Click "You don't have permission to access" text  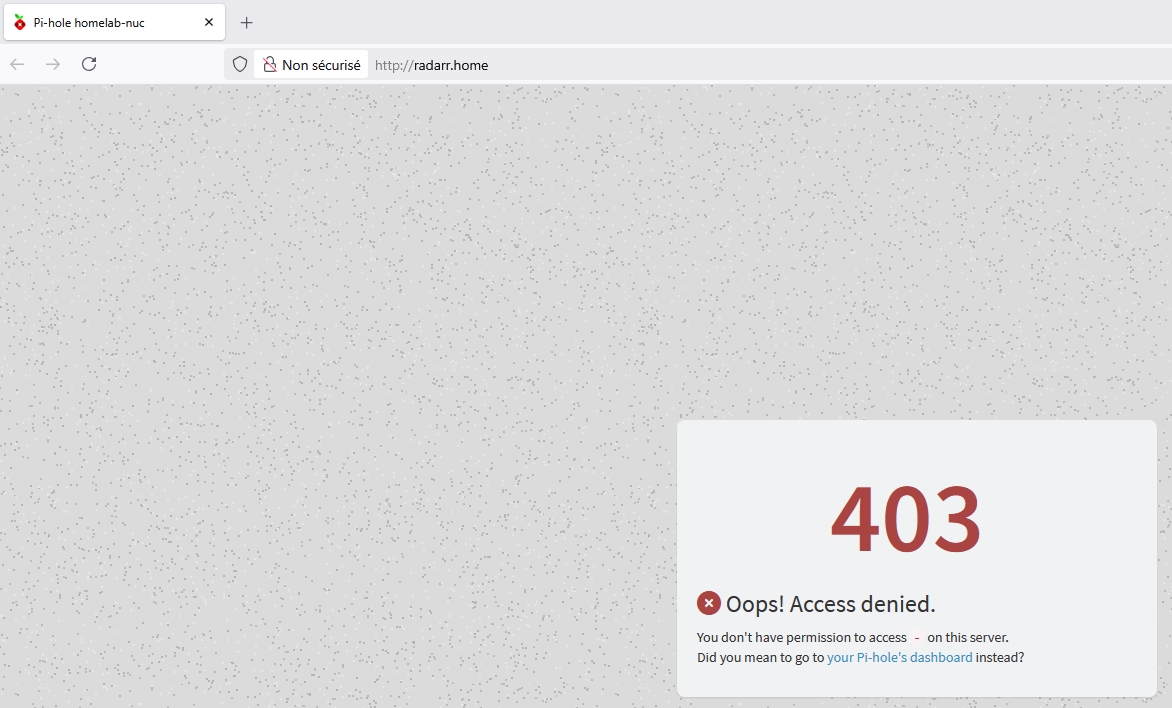(x=801, y=638)
